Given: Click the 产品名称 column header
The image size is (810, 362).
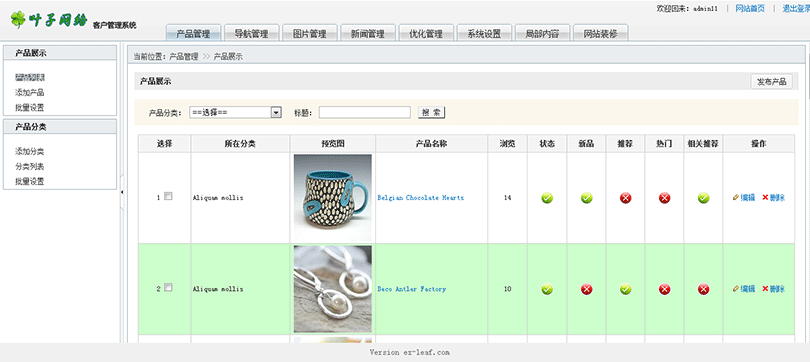Looking at the screenshot, I should coord(431,144).
